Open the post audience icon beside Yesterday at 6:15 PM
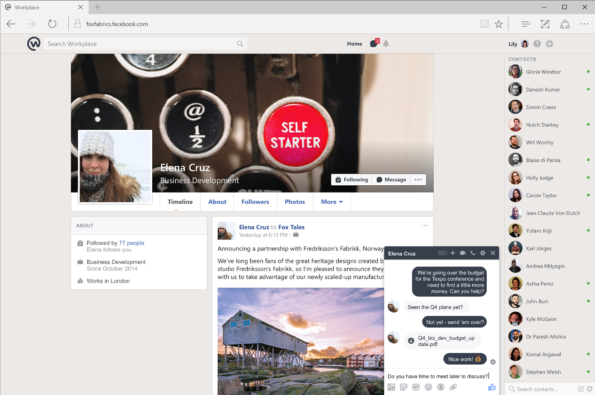 pyautogui.click(x=296, y=235)
